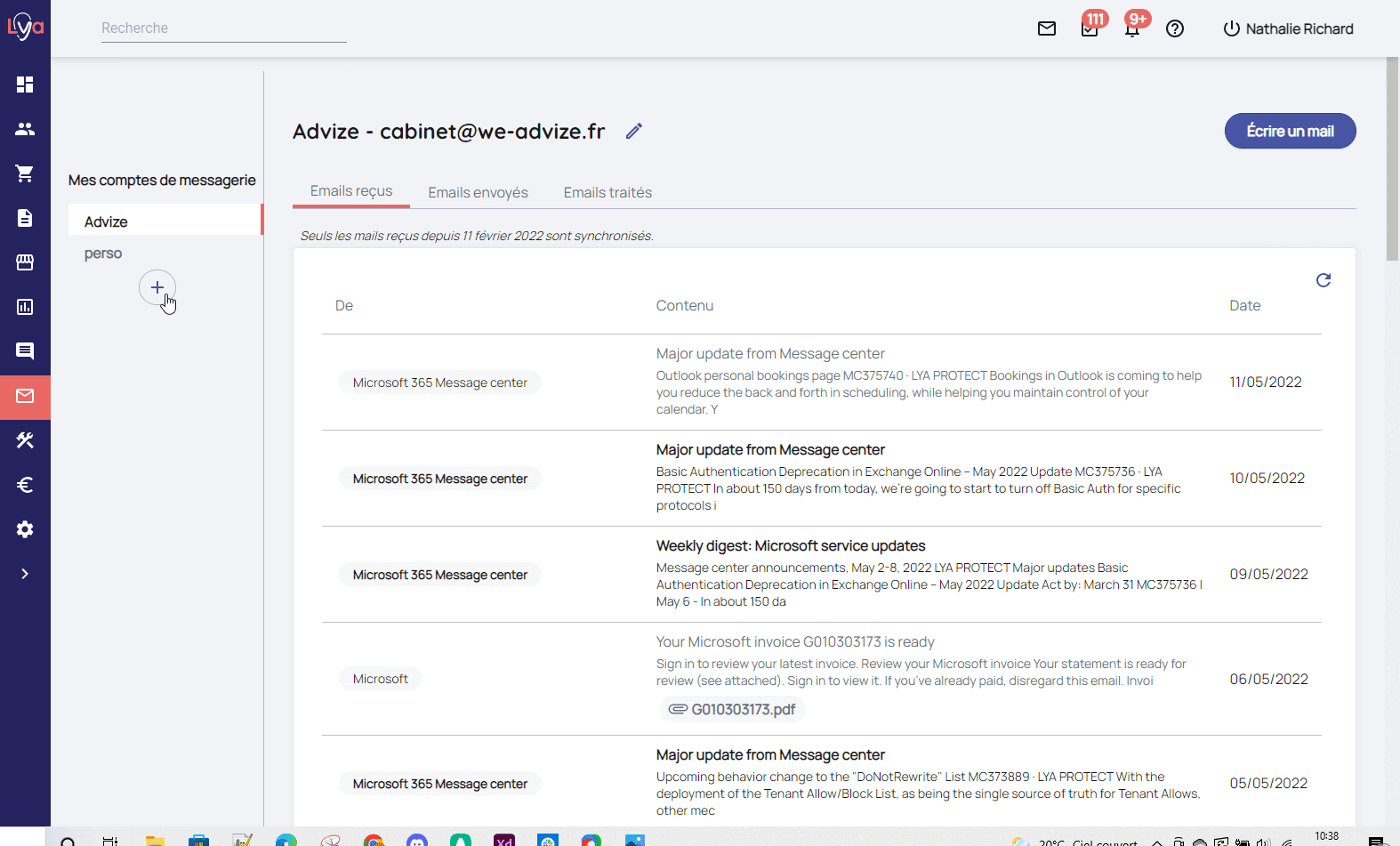Click the date 09/05/2022
This screenshot has height=846, width=1400.
point(1269,574)
